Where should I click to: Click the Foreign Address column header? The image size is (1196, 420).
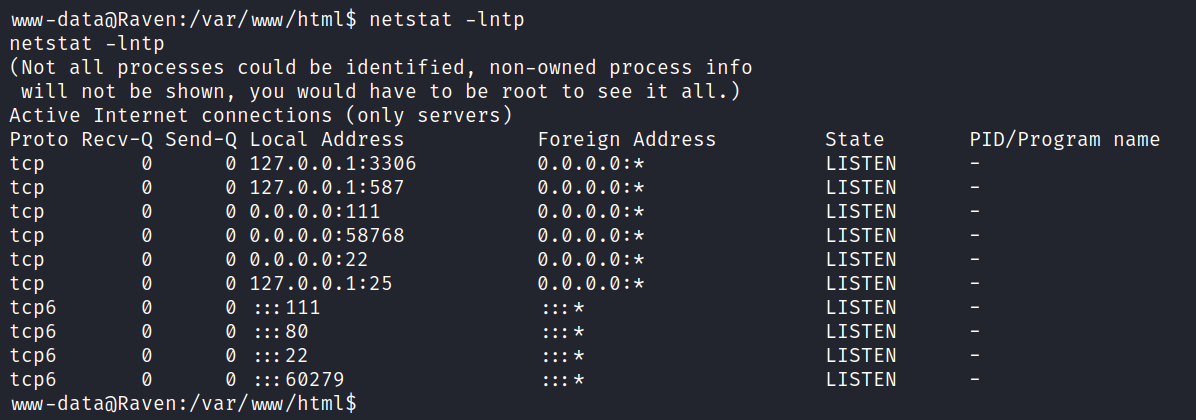click(627, 140)
